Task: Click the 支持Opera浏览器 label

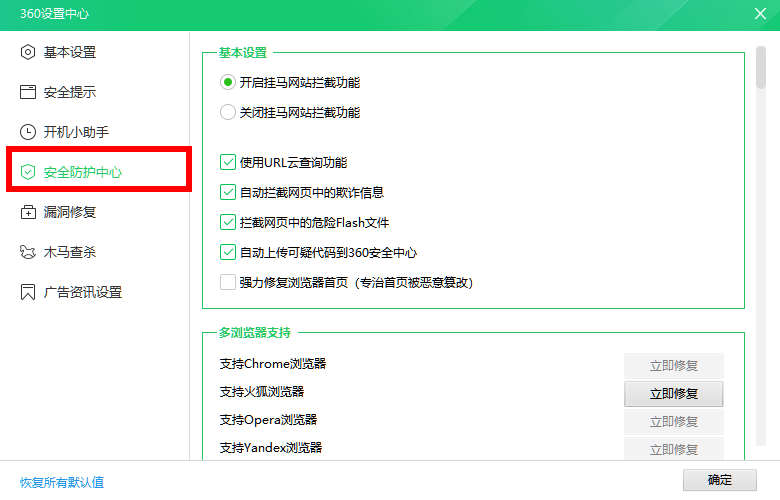Action: [268, 419]
